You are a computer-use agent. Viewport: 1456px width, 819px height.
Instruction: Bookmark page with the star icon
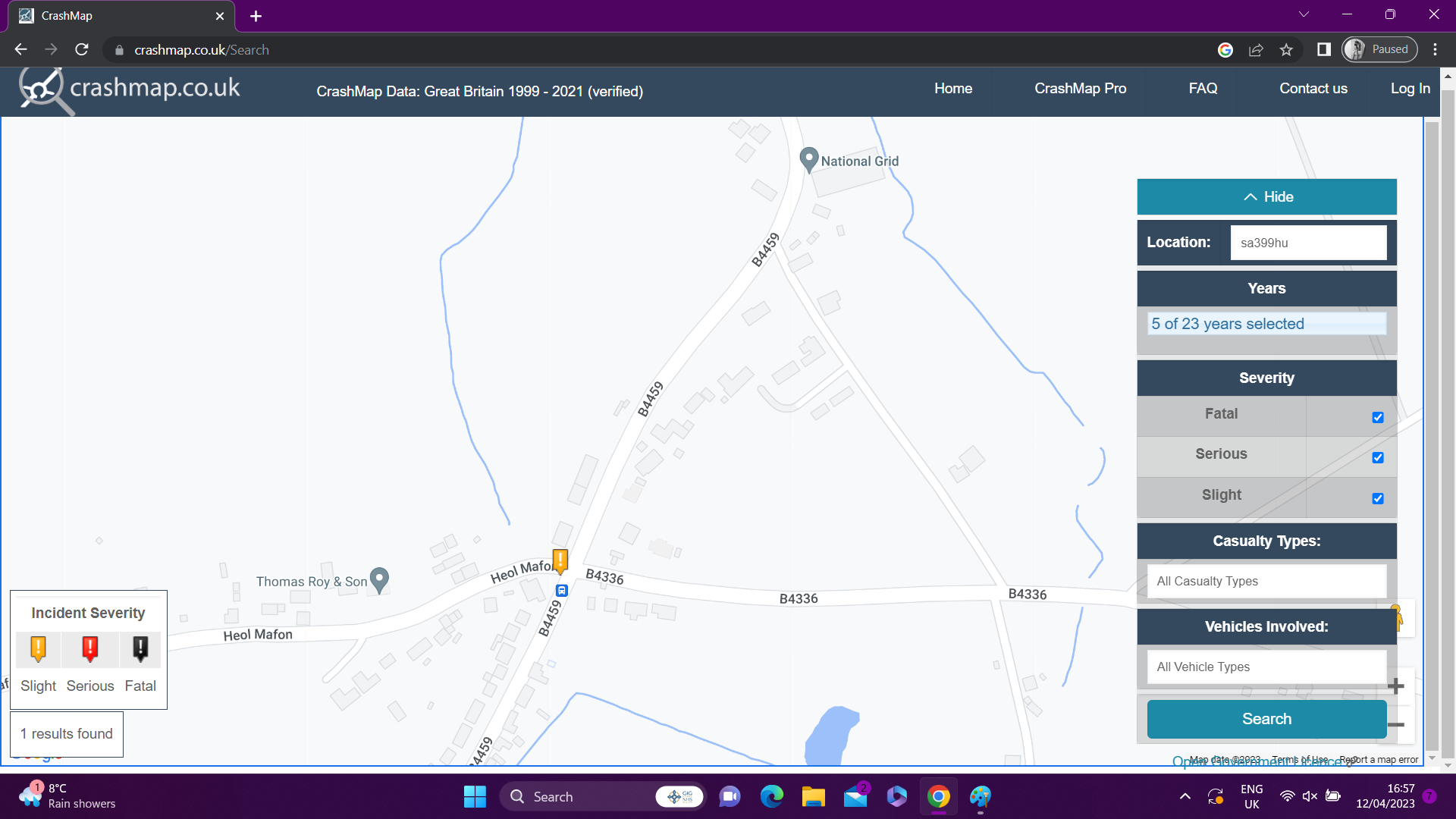click(1286, 50)
